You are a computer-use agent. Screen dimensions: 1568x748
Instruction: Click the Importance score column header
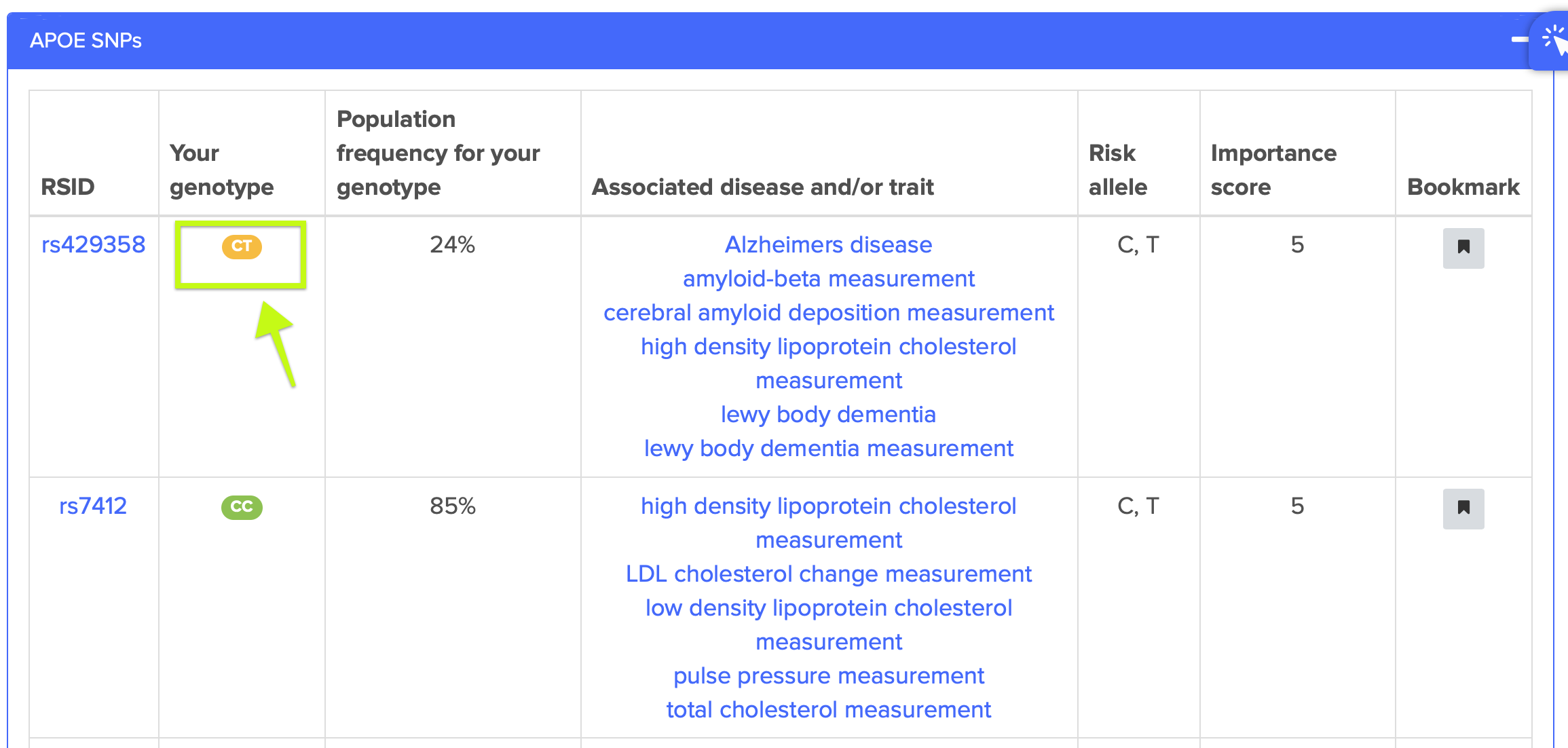tap(1273, 170)
